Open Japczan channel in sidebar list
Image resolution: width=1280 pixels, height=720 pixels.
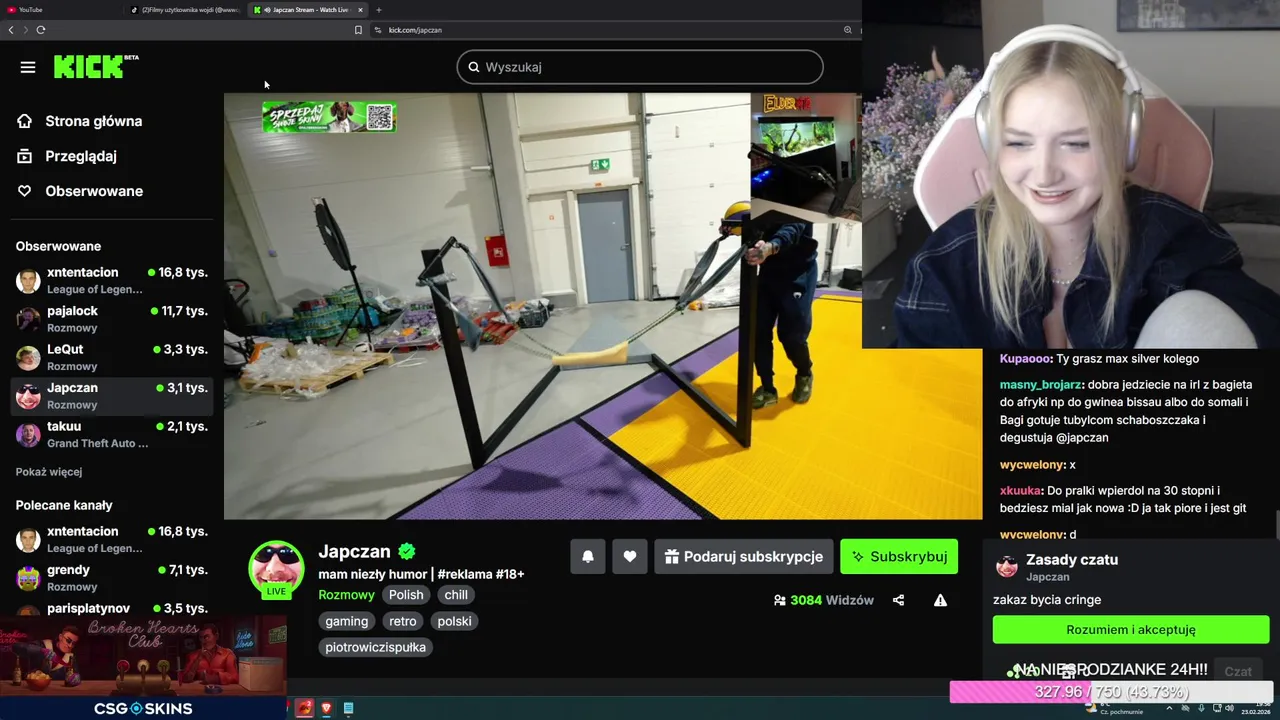pyautogui.click(x=111, y=396)
